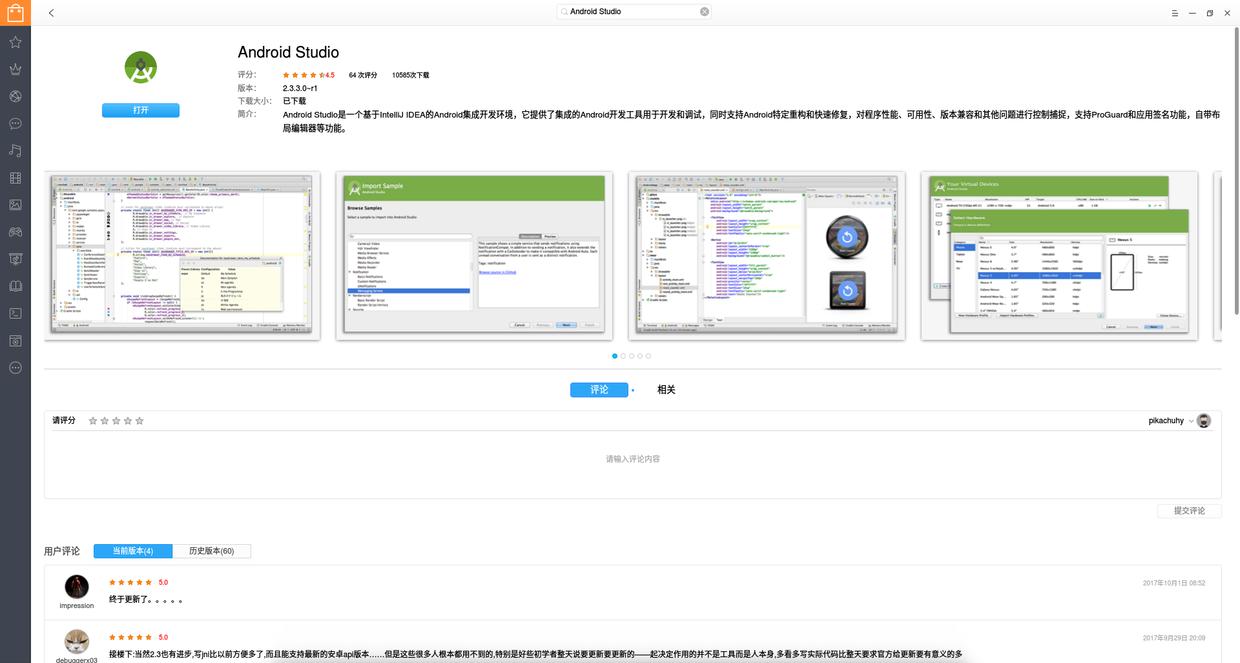
Task: Open the Import Sample screenshot thumbnail
Action: point(473,256)
